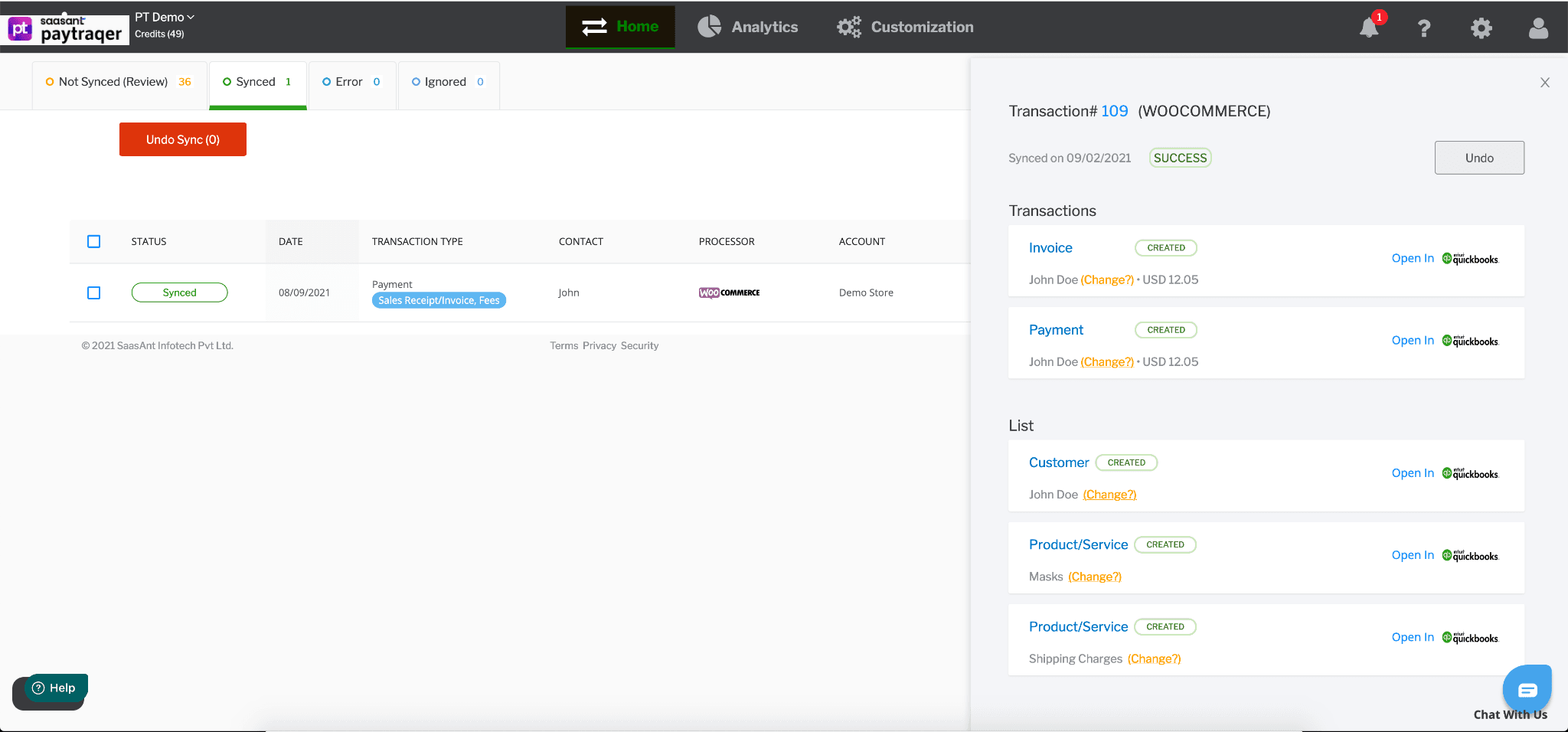Image resolution: width=1568 pixels, height=732 pixels.
Task: Switch to Not Synced (Review) tab
Action: [x=119, y=82]
